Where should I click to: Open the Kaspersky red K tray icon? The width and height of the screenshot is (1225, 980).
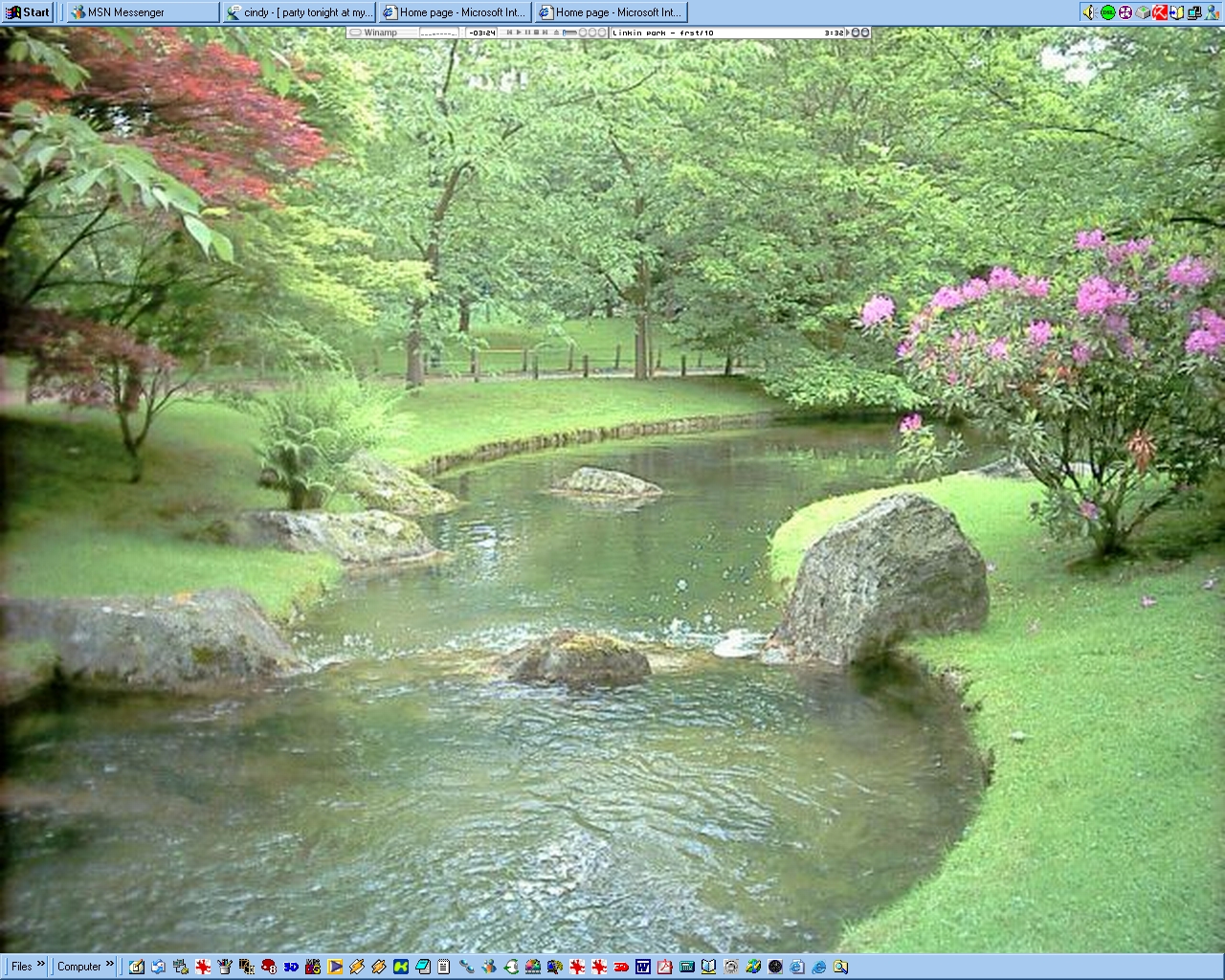(x=1160, y=12)
